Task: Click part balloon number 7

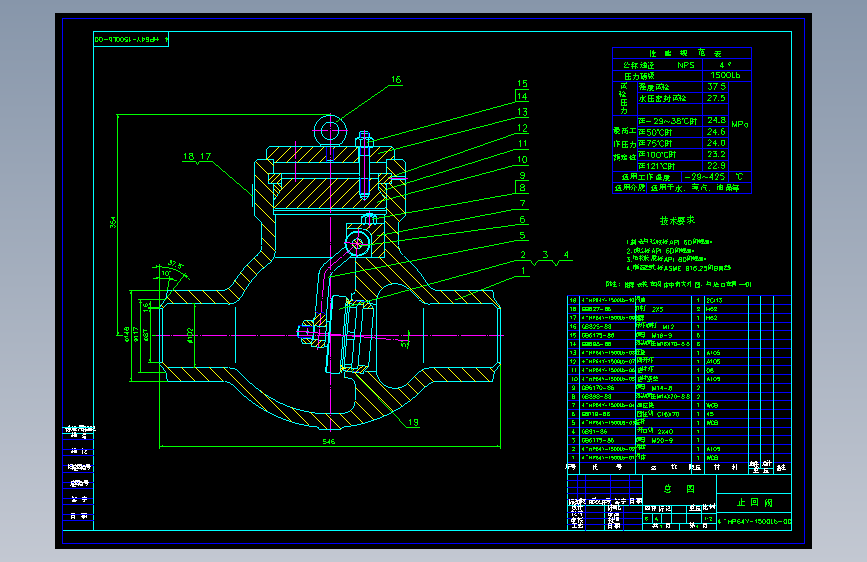Action: [522, 203]
